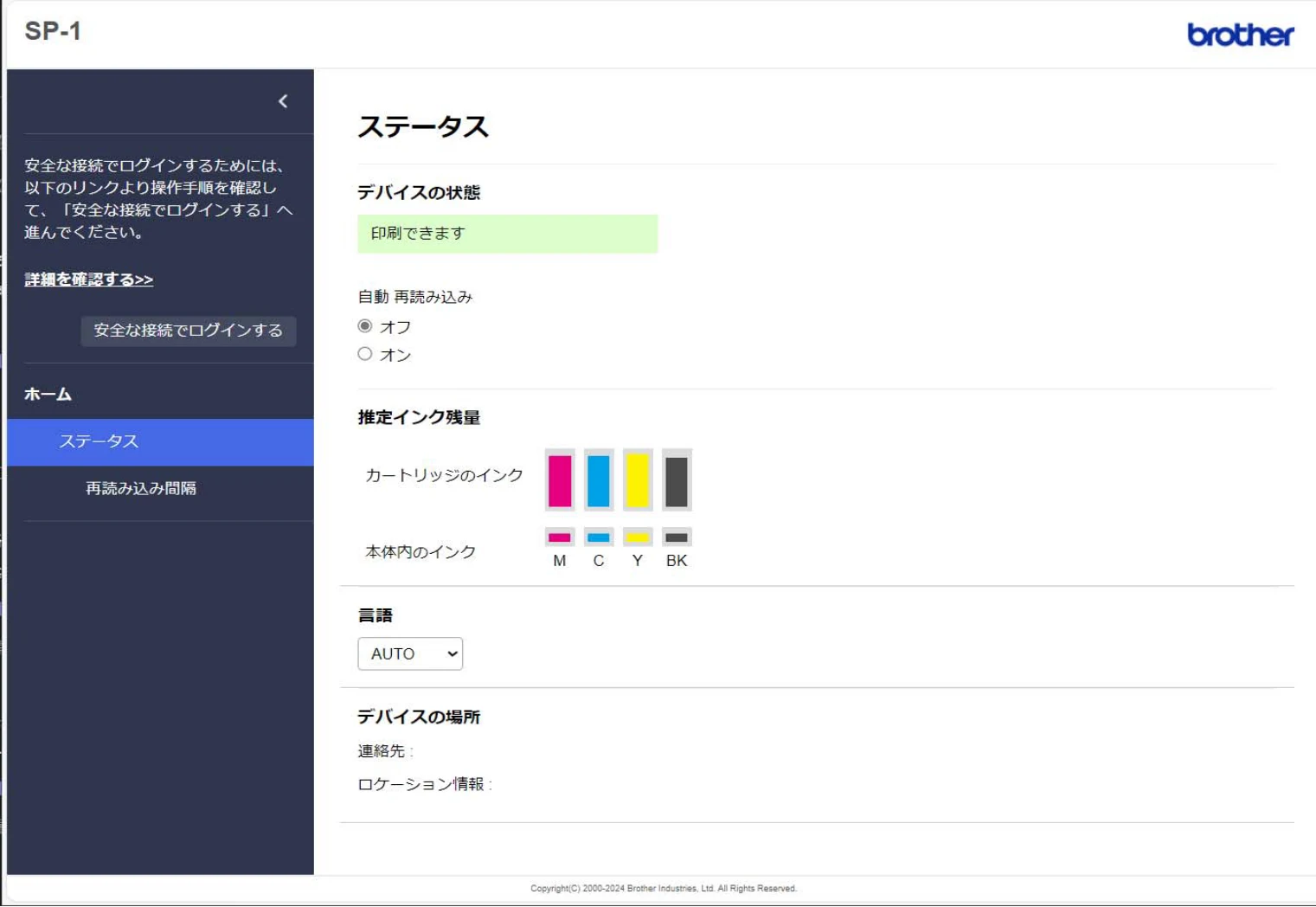Select the オフ auto-reload radio button
Screen dimensions: 1316x907
click(365, 326)
